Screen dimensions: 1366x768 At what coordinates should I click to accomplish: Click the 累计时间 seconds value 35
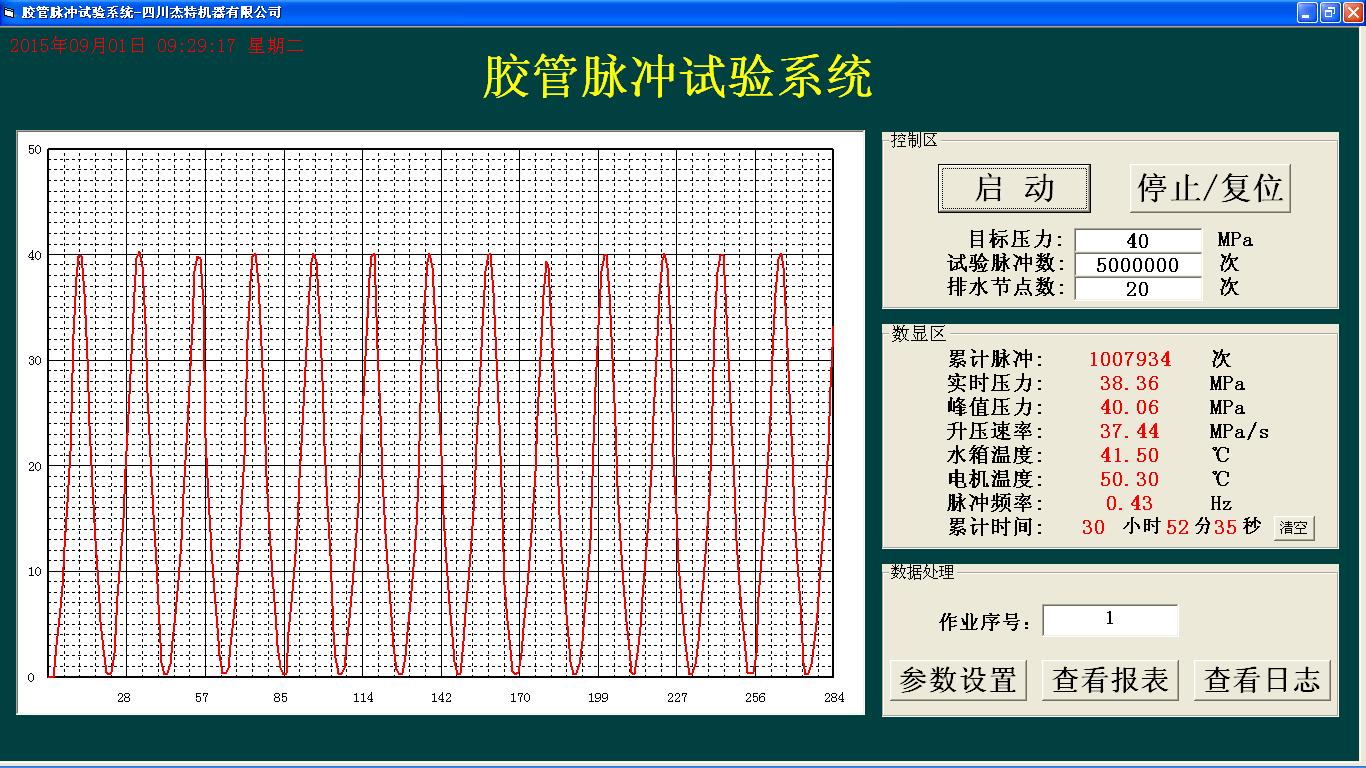pyautogui.click(x=1226, y=527)
